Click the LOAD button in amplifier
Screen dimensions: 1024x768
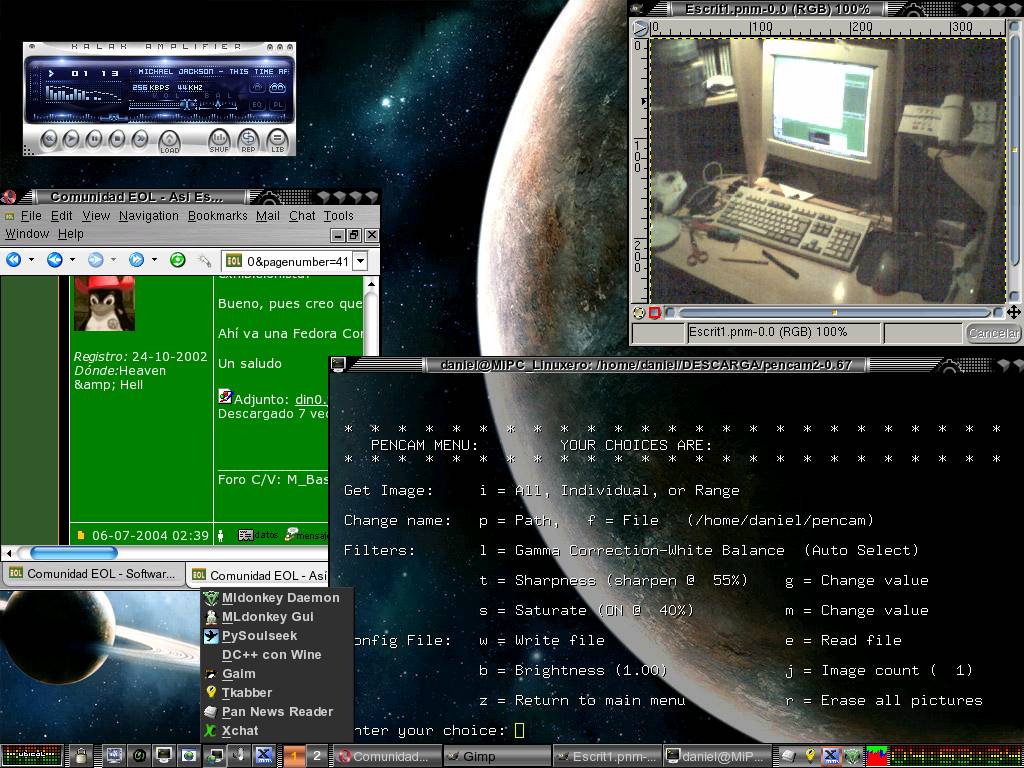pyautogui.click(x=169, y=141)
